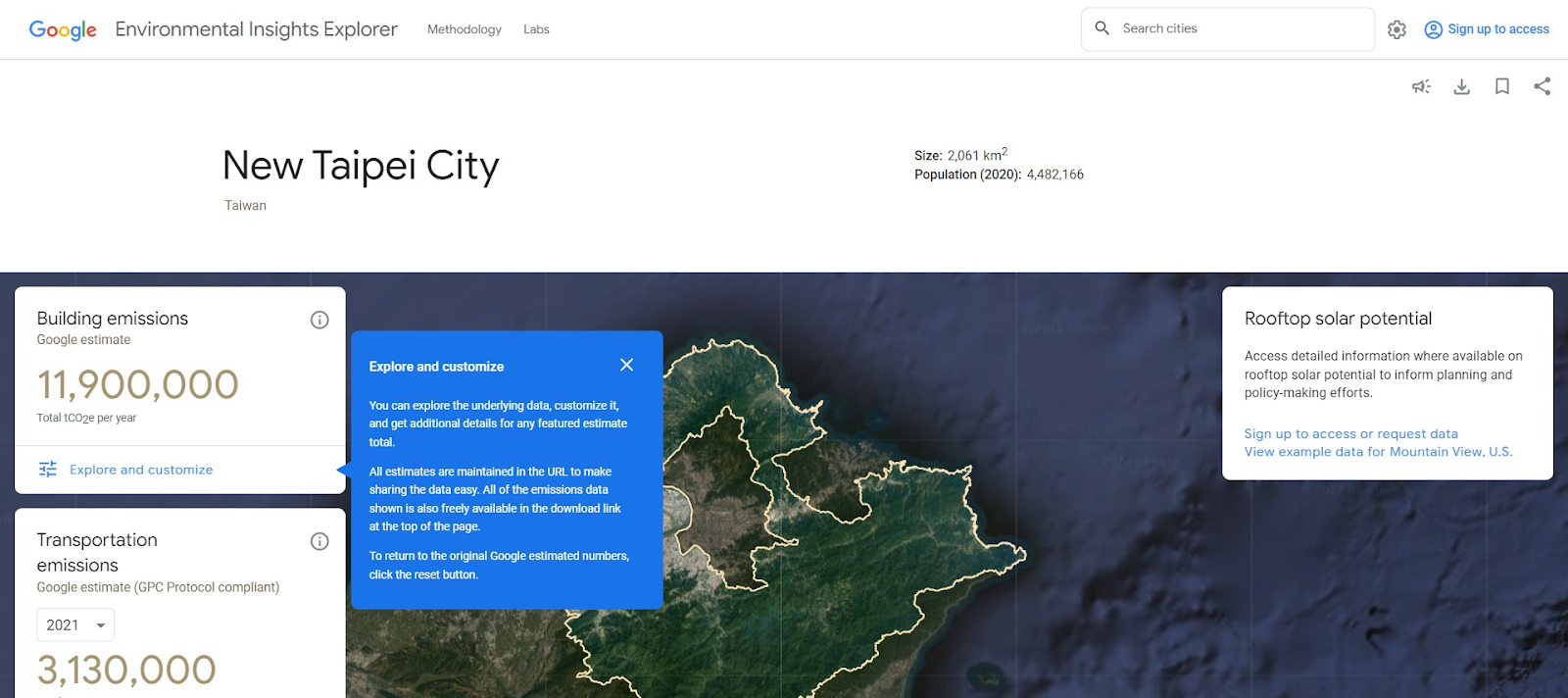
Task: Click Explore and customize under Building emissions
Action: tap(141, 470)
